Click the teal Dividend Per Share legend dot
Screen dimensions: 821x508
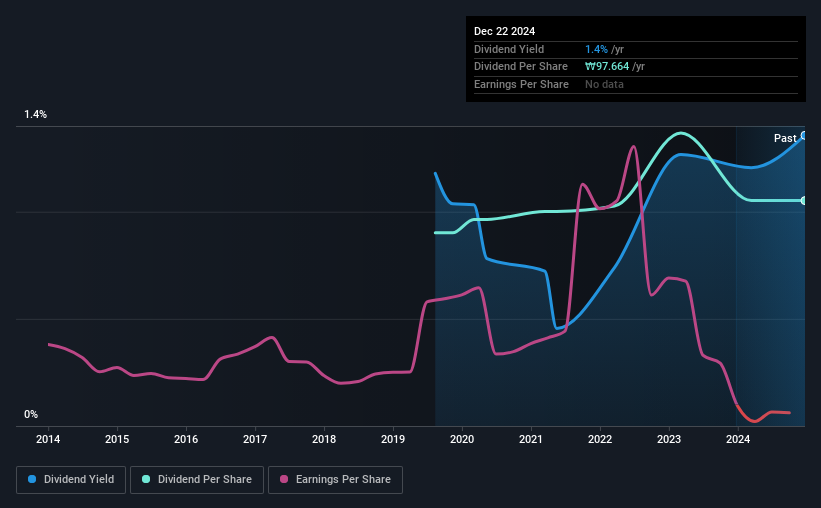click(x=146, y=479)
